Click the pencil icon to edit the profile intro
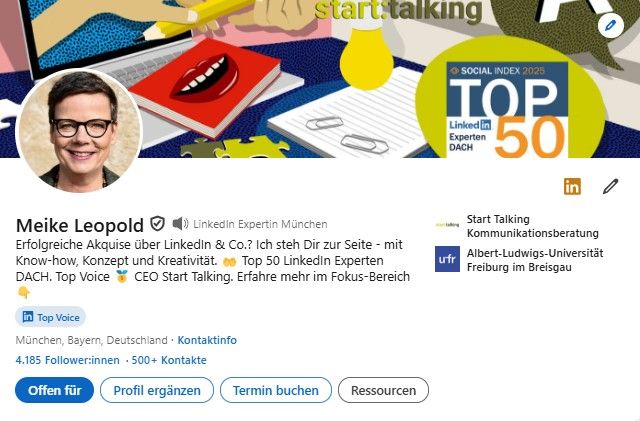 point(610,186)
